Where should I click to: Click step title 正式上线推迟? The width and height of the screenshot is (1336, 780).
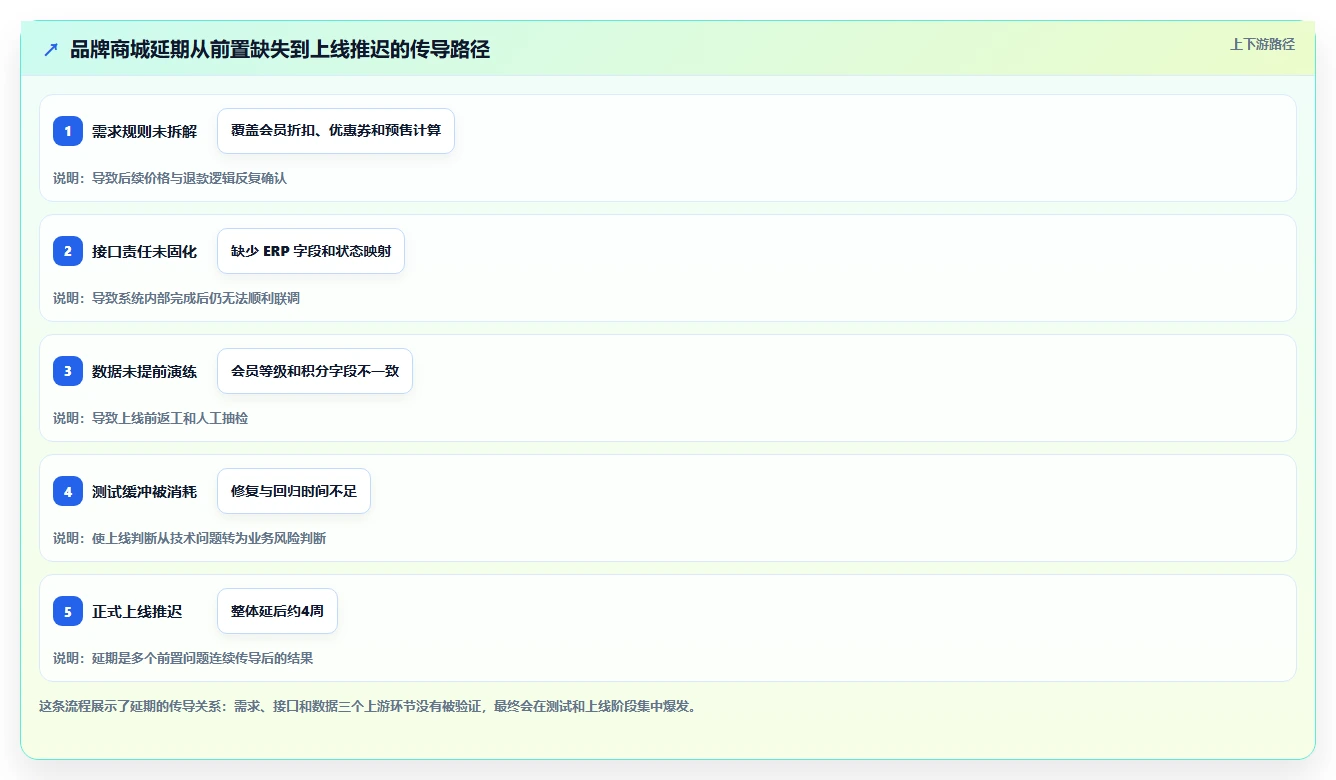[137, 611]
